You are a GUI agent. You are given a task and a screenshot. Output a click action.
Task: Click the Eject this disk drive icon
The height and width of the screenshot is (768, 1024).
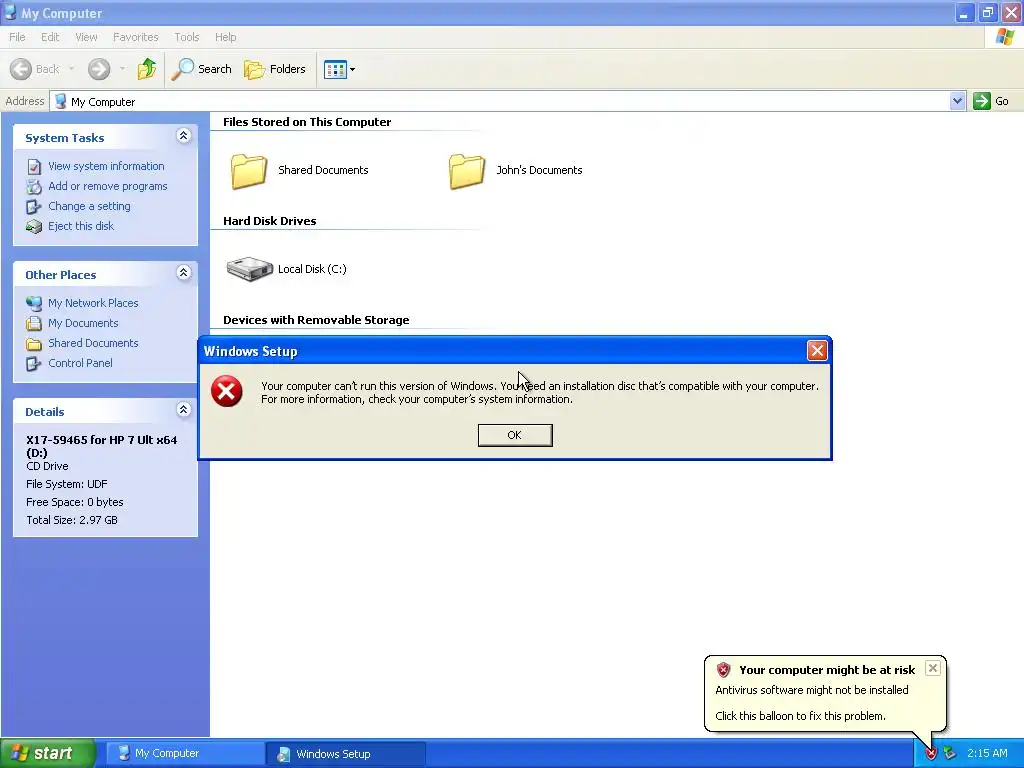pos(34,227)
